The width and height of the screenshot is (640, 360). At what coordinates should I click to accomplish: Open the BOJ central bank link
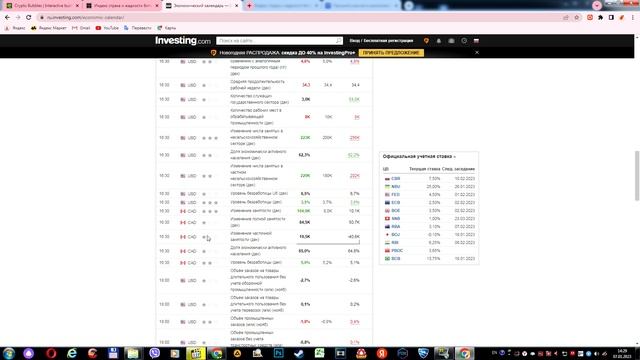click(x=396, y=235)
